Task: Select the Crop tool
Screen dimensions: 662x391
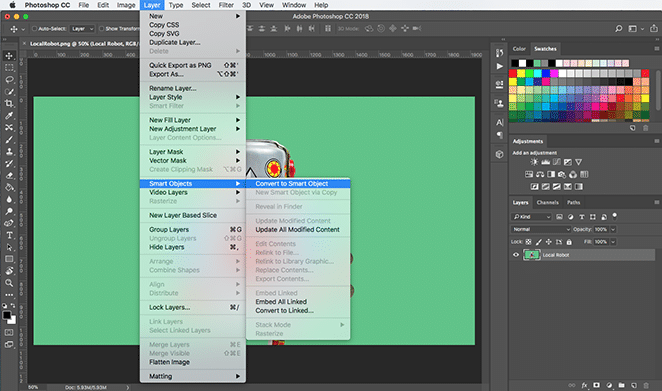Action: (x=9, y=103)
